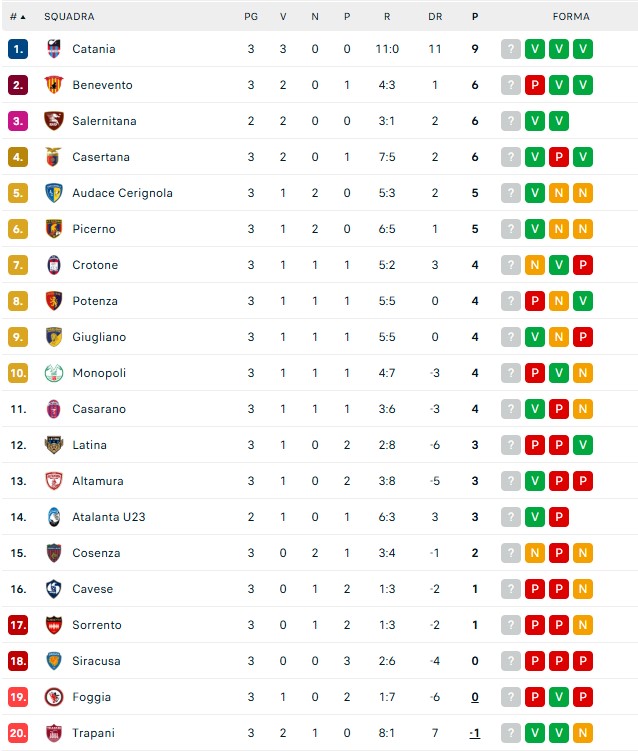
Task: Sort standings by the PG column header
Action: coord(251,17)
